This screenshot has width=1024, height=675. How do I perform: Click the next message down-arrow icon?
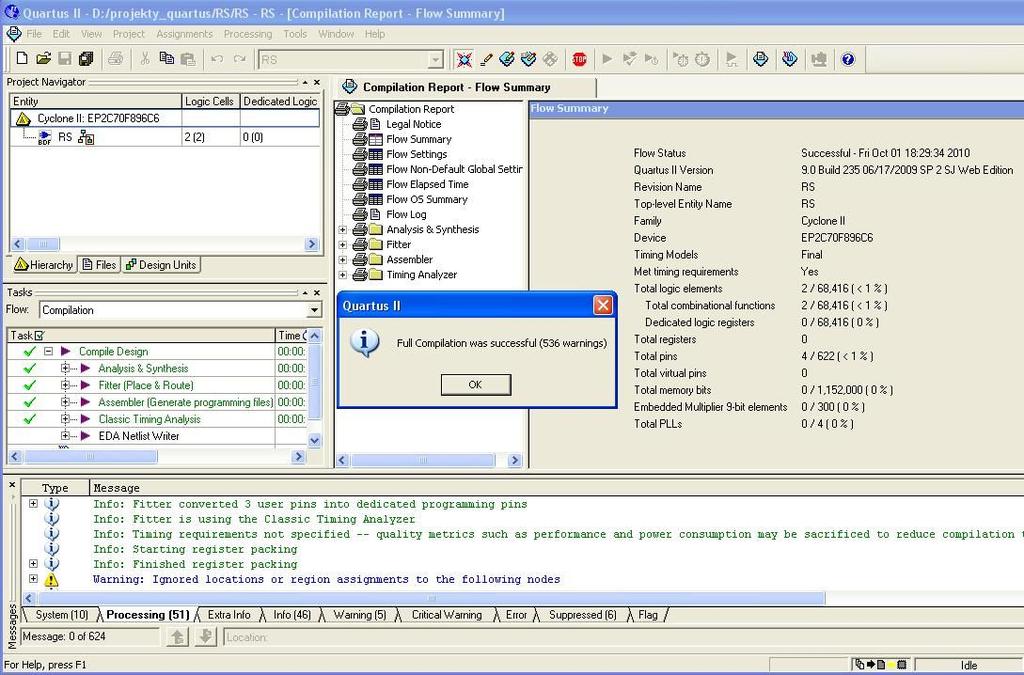[x=205, y=636]
